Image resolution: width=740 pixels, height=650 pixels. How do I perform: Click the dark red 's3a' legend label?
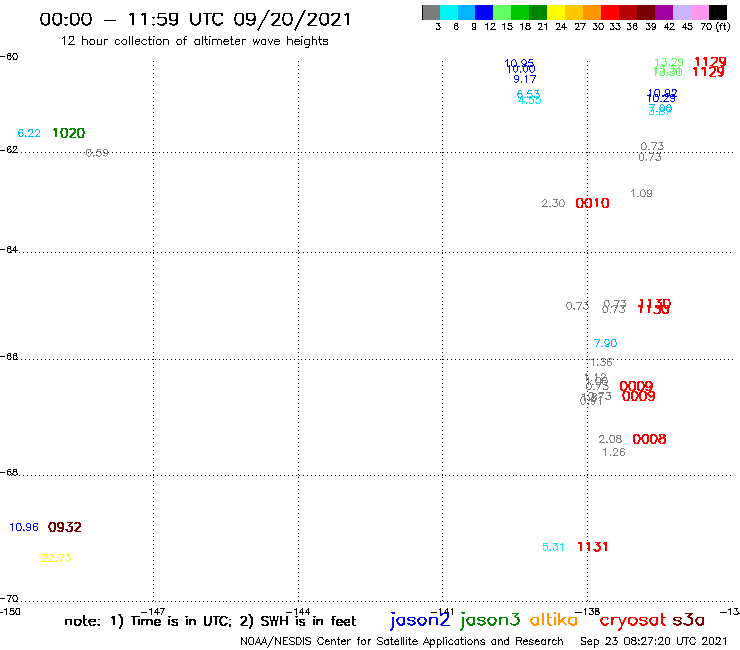click(689, 620)
